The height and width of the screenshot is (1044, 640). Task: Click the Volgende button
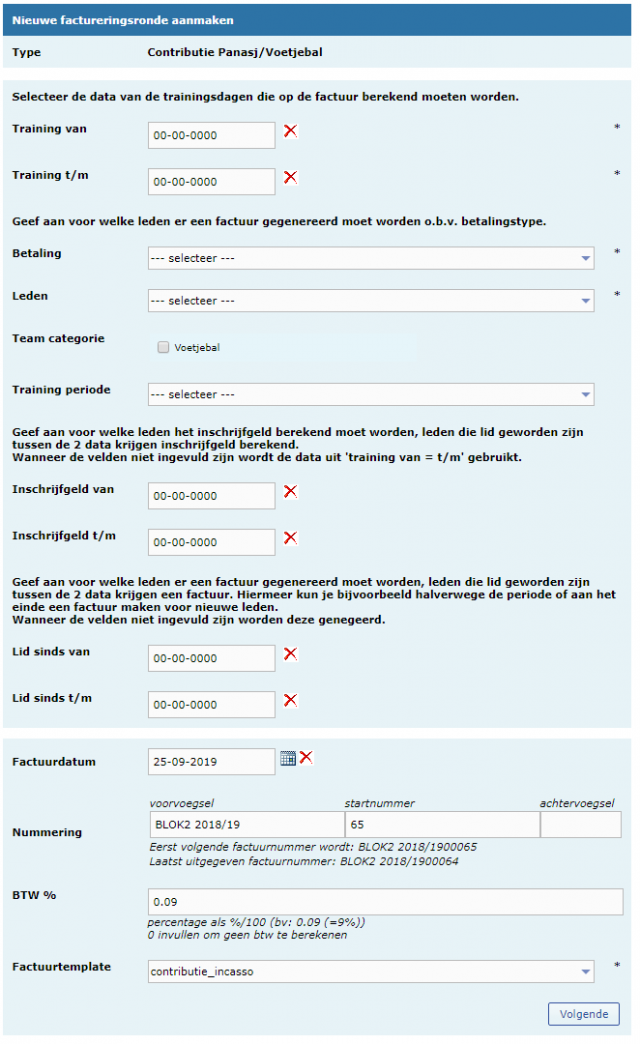pyautogui.click(x=583, y=1014)
